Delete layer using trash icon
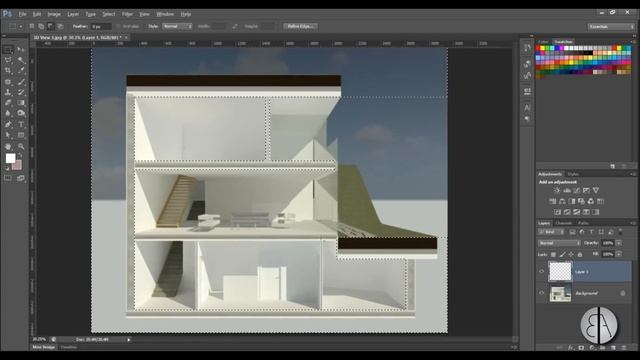The width and height of the screenshot is (640, 360). (x=624, y=348)
